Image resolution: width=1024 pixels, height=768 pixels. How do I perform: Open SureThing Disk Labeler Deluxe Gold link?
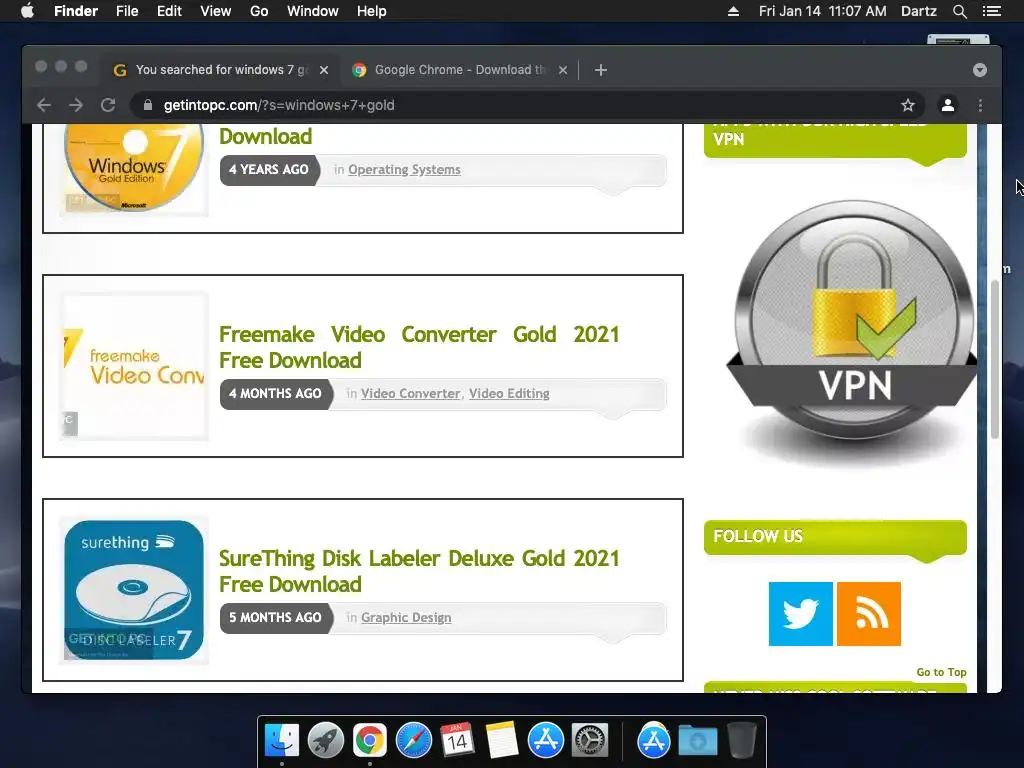click(419, 571)
